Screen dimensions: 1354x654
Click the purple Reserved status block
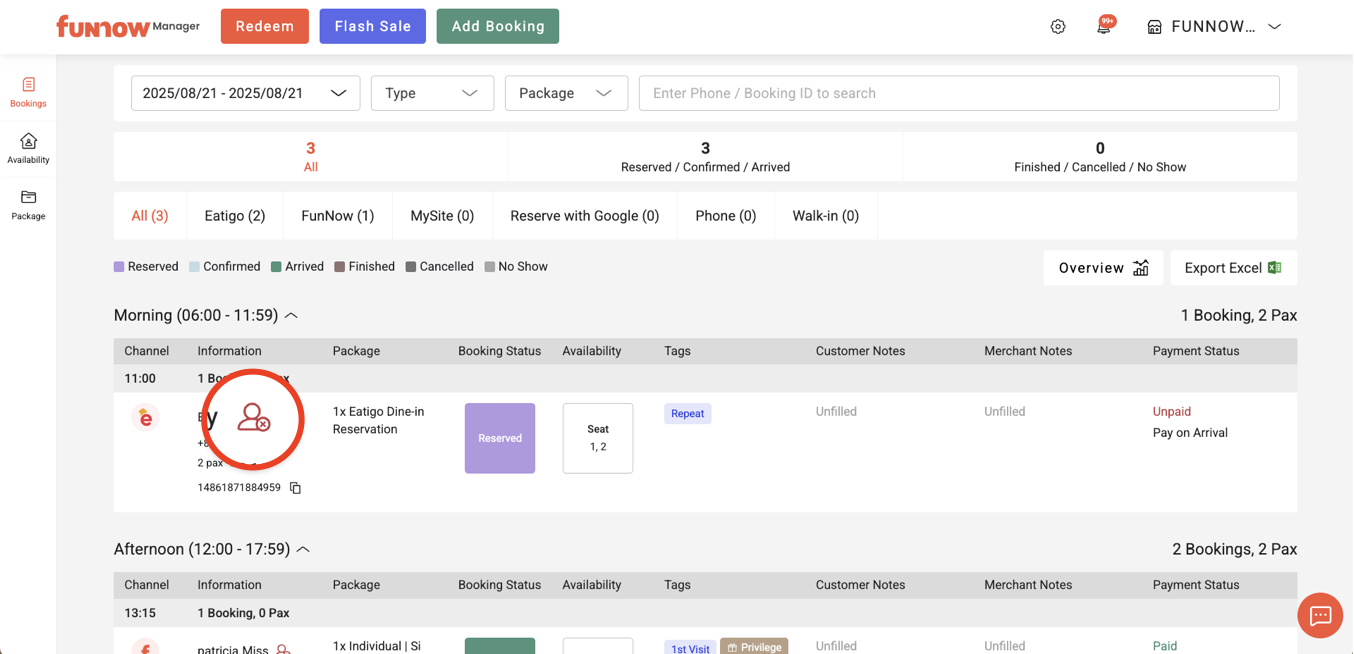click(x=500, y=438)
